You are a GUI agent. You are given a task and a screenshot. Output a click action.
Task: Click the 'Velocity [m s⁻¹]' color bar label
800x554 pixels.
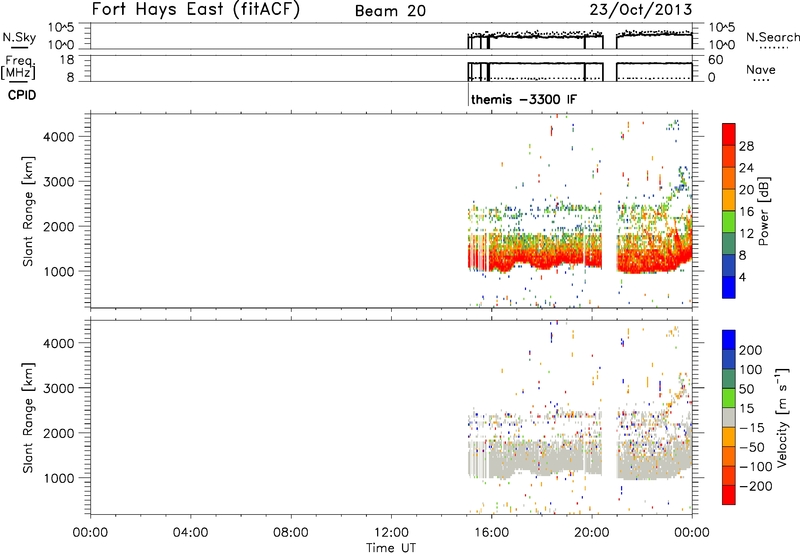coord(781,417)
